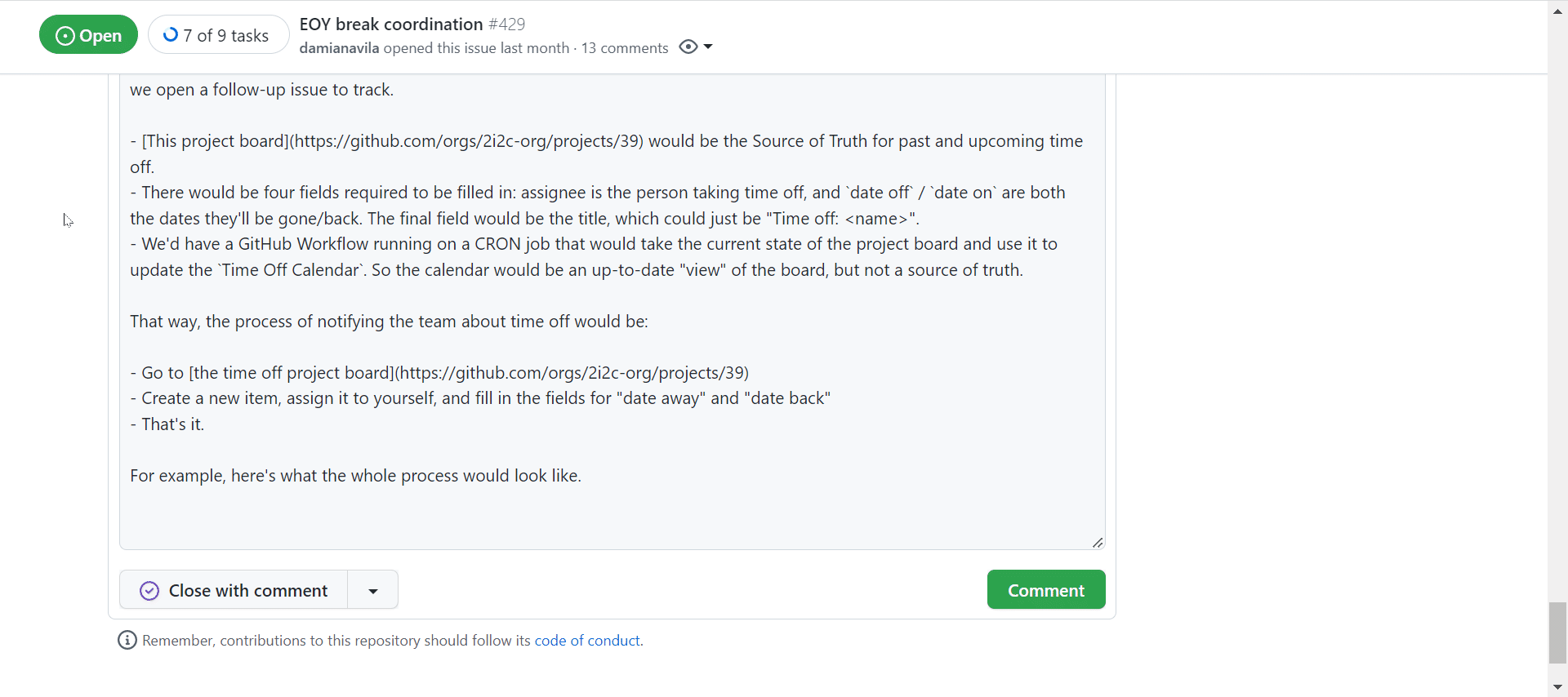This screenshot has height=697, width=1568.
Task: Click the #429 issue number
Action: pos(506,24)
